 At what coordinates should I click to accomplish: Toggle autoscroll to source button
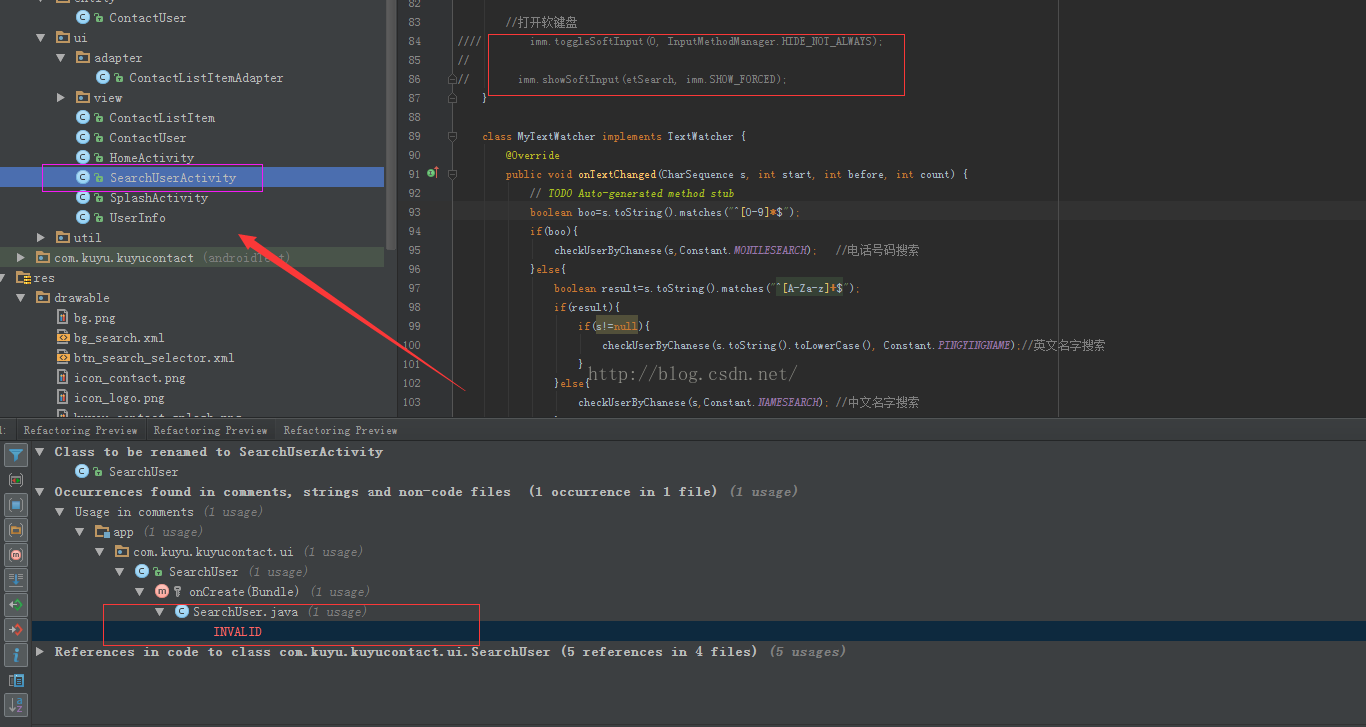click(x=16, y=579)
